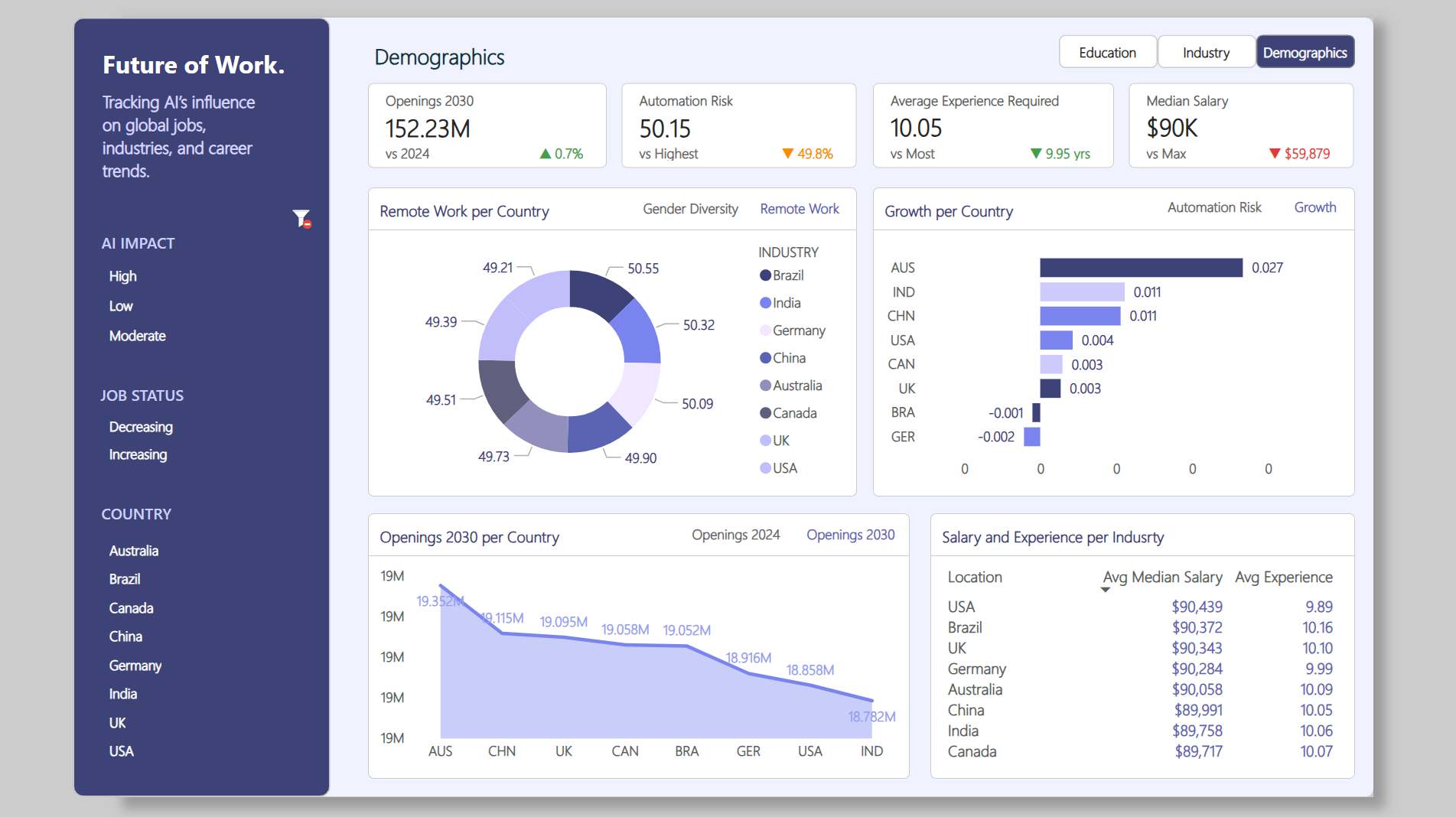Click the Germany legend color dot
The height and width of the screenshot is (817, 1456).
[765, 330]
